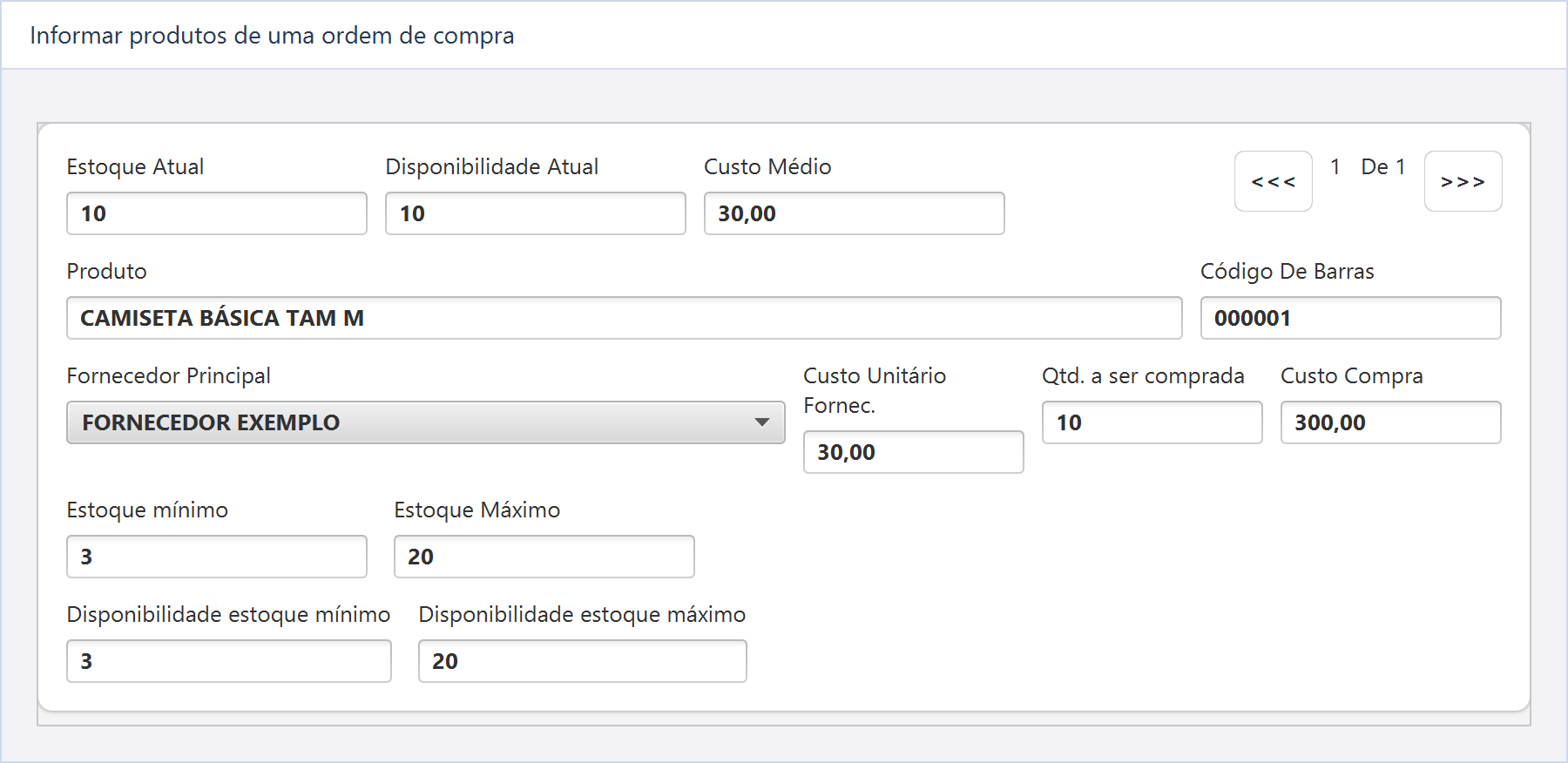Click the page title 'Informar produtos de uma ordem de compra'
The height and width of the screenshot is (763, 1568).
click(x=272, y=36)
